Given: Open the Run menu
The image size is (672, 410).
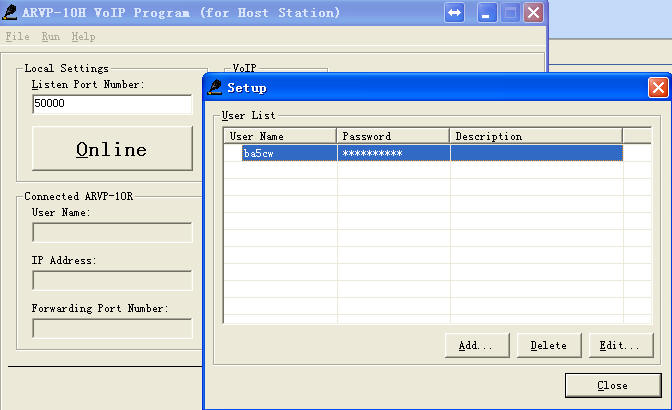Looking at the screenshot, I should pyautogui.click(x=51, y=37).
